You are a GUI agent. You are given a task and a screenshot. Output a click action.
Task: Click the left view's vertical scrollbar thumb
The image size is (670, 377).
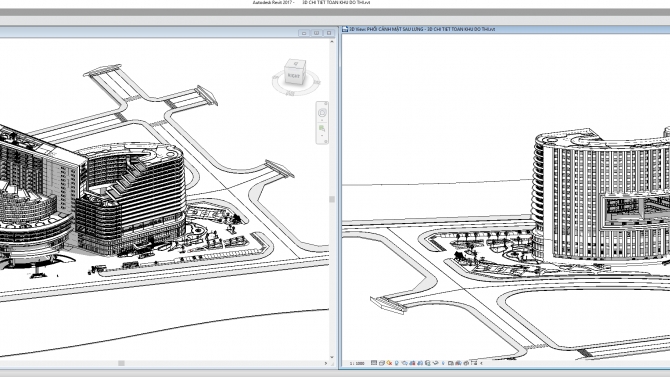[332, 199]
